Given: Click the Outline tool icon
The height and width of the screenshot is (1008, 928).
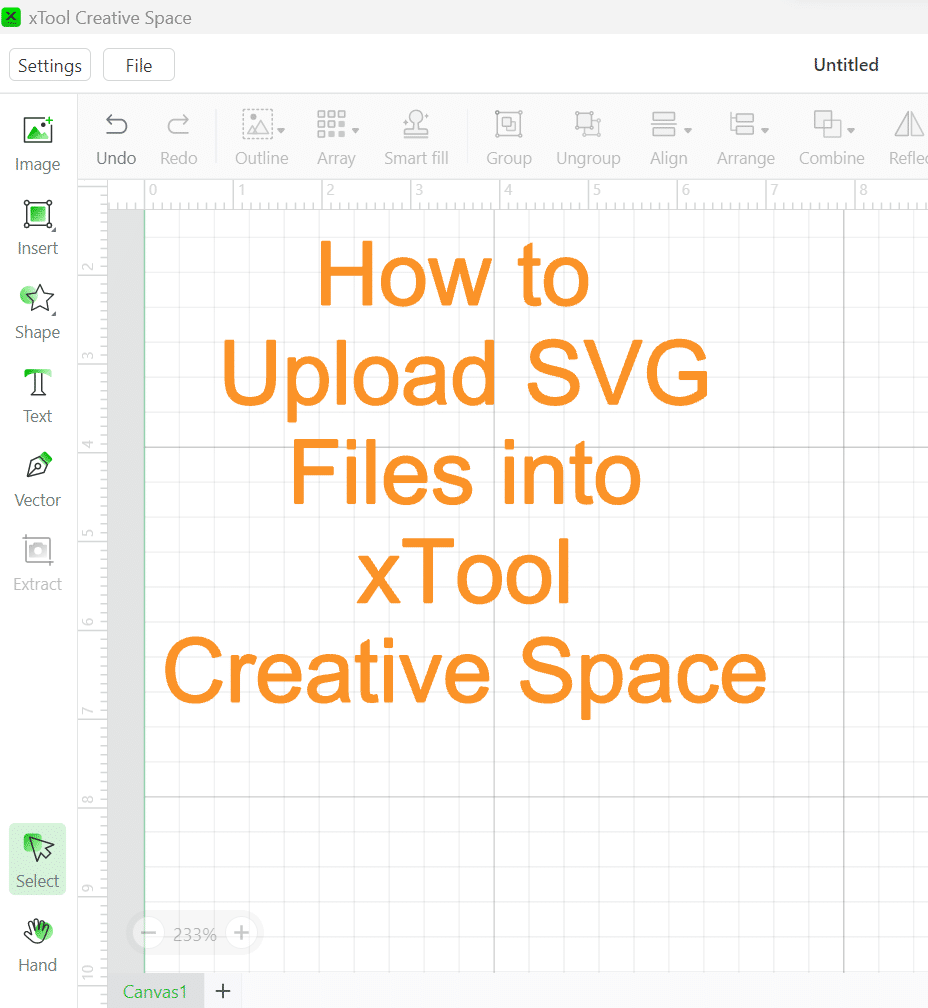Looking at the screenshot, I should coord(257,124).
